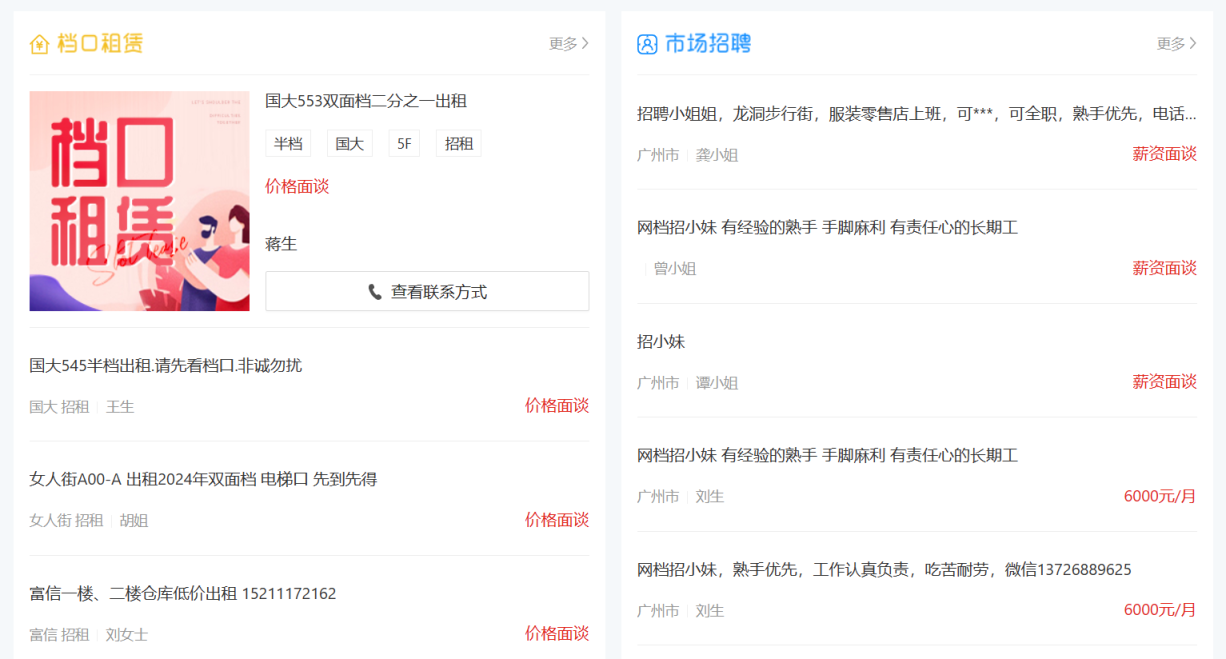Click the 档口租赁 section heading

[x=100, y=44]
